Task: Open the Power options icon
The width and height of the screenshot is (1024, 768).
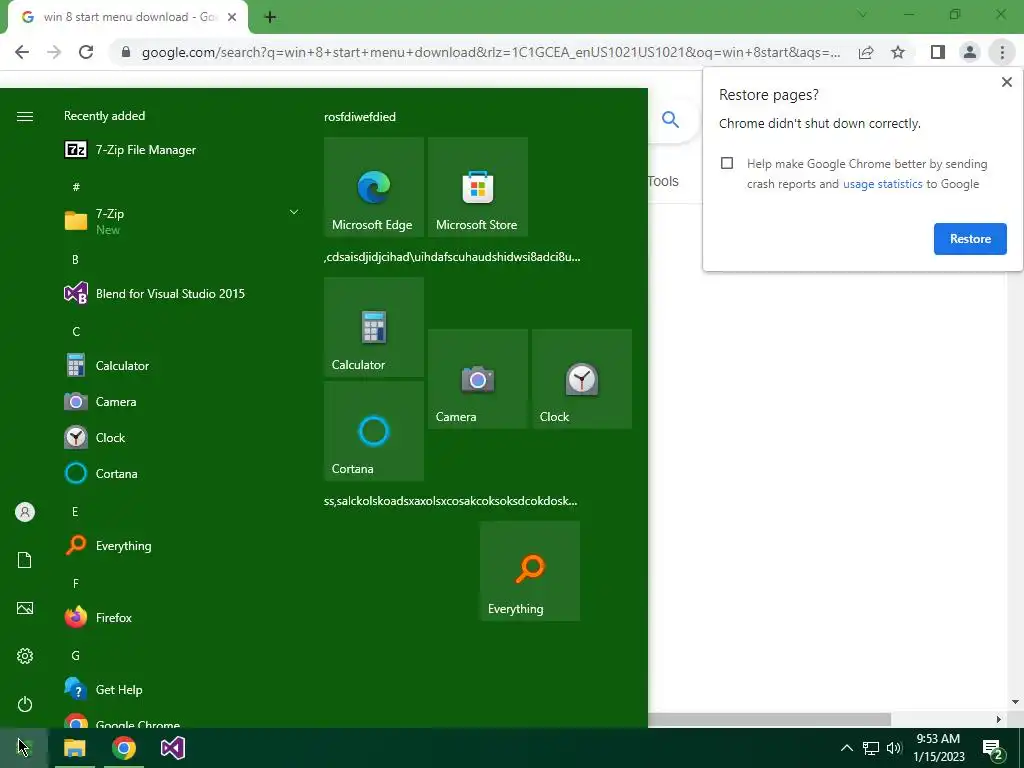Action: 25,704
